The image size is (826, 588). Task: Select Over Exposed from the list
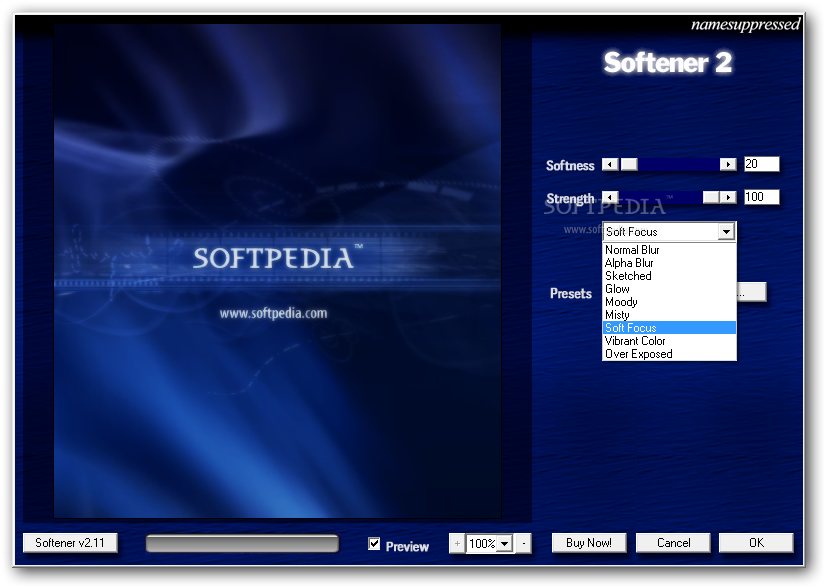pos(669,354)
